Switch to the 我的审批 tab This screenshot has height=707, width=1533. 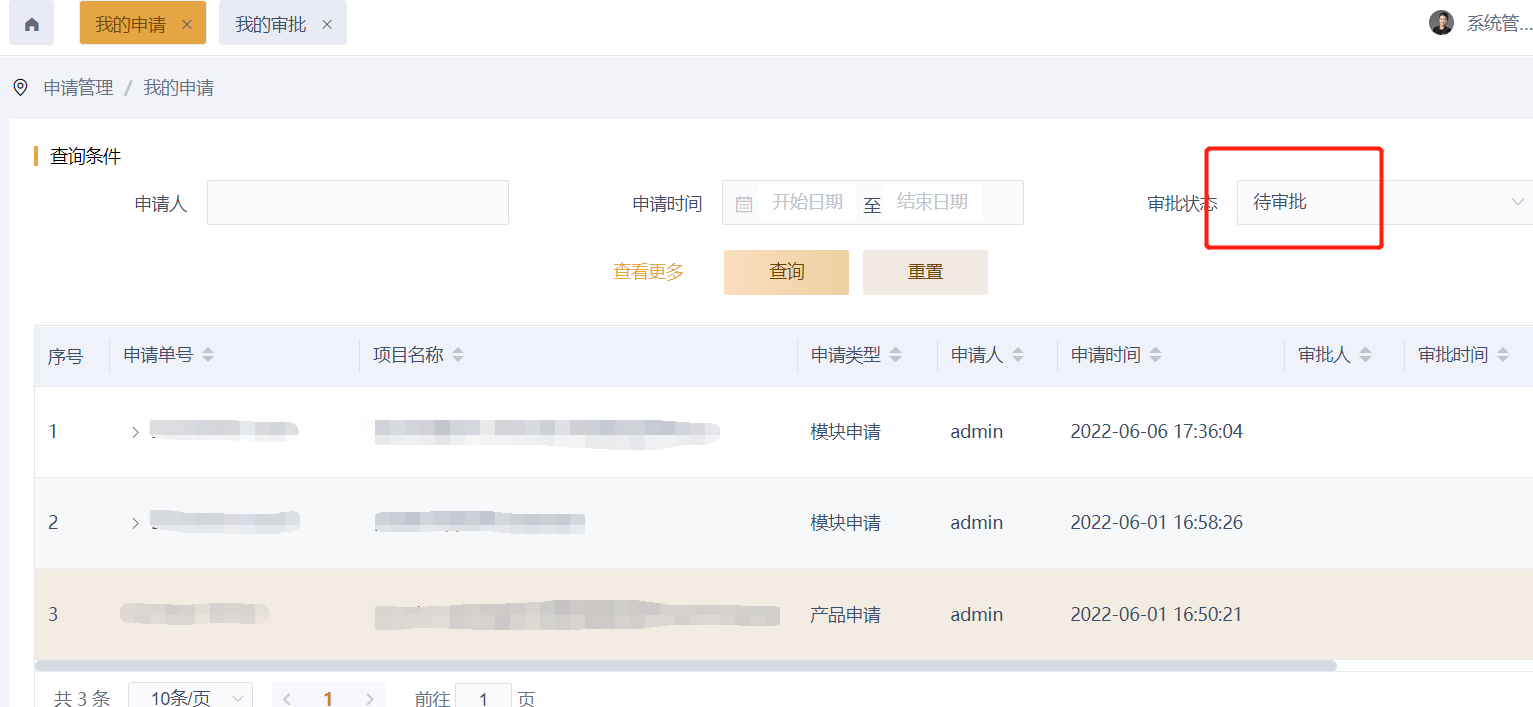click(270, 25)
